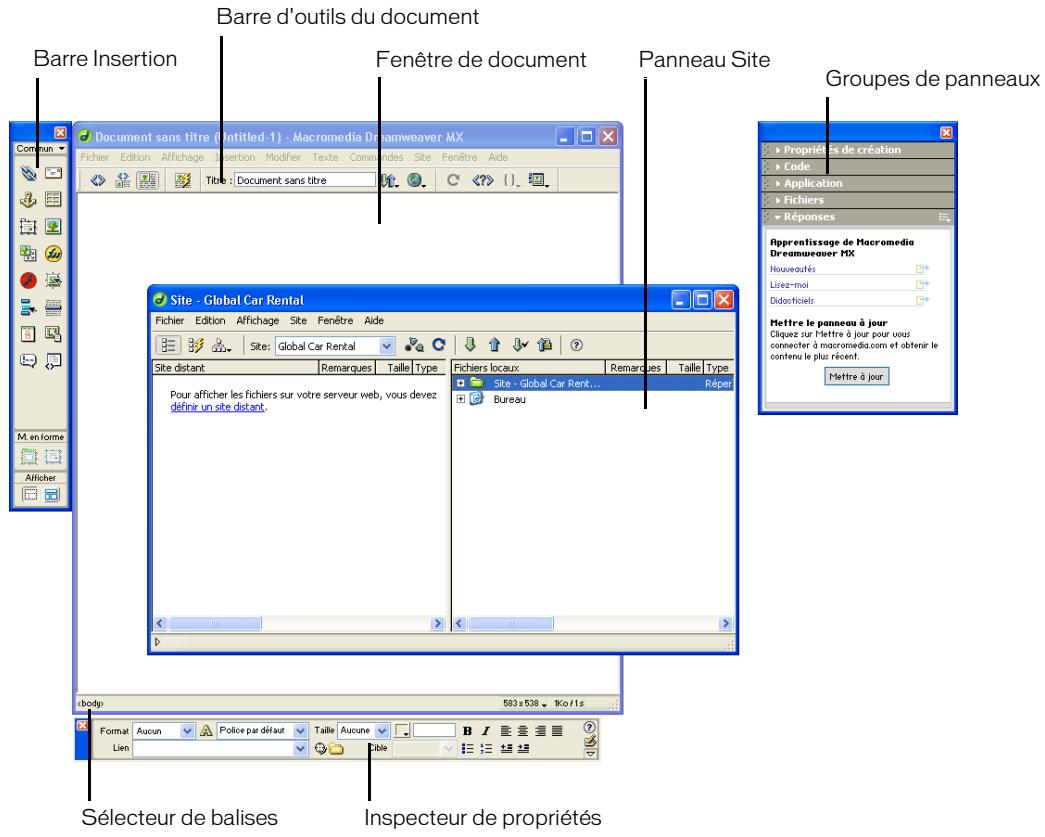The height and width of the screenshot is (837, 1045).
Task: Connect to remote host in Site window
Action: click(x=415, y=345)
